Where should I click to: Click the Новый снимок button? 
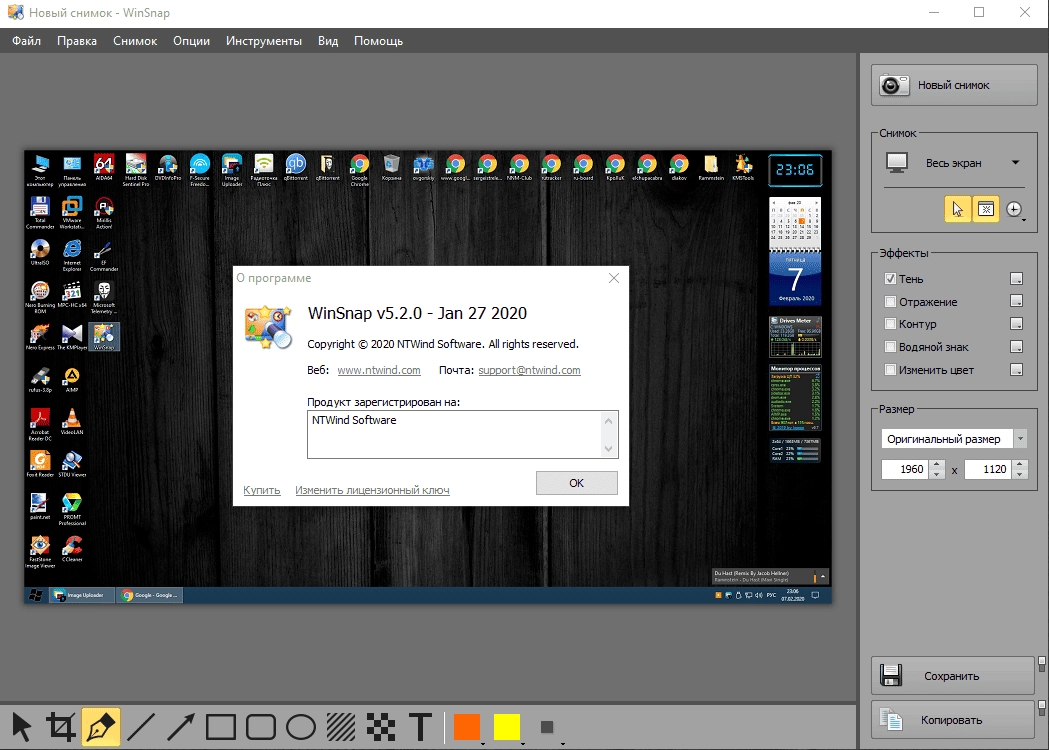click(954, 85)
